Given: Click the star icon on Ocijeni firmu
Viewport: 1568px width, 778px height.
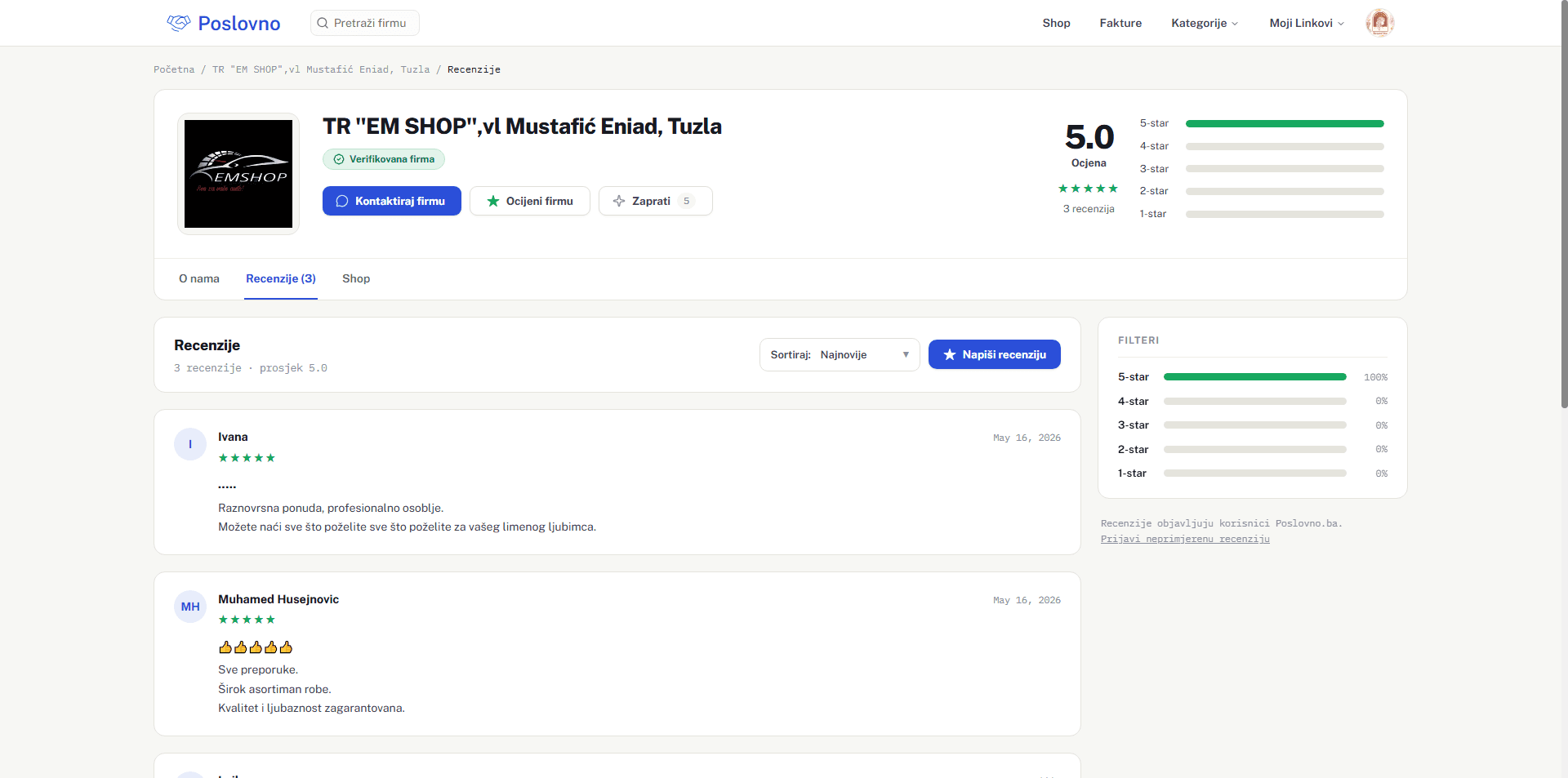Looking at the screenshot, I should [x=493, y=201].
